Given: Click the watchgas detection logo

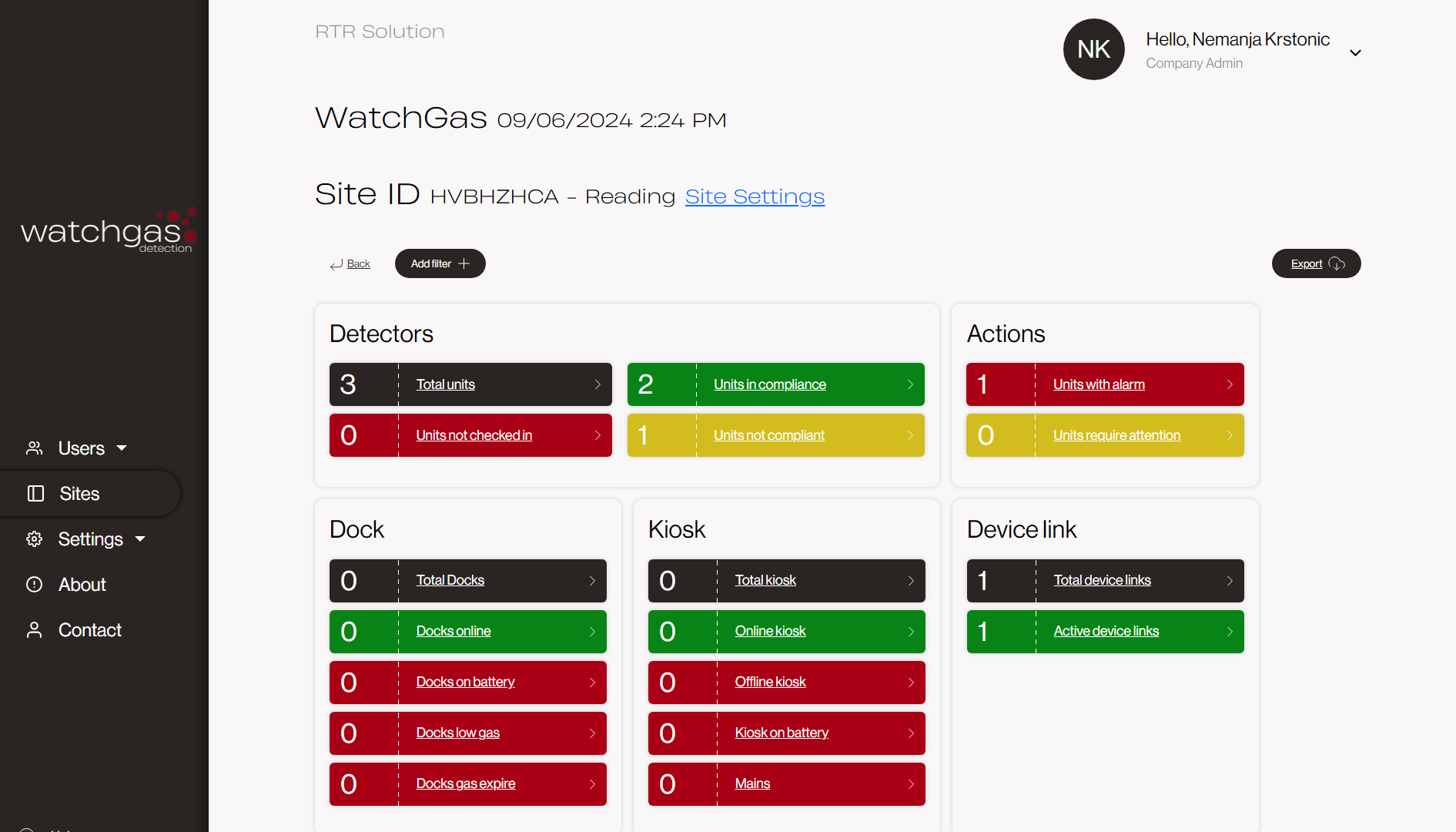Looking at the screenshot, I should (x=108, y=231).
